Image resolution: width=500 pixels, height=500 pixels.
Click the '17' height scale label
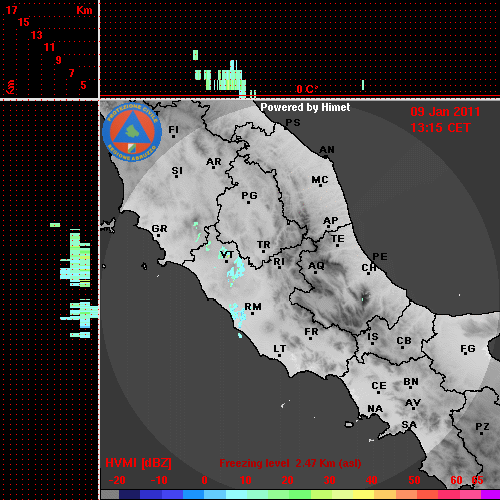(x=11, y=10)
